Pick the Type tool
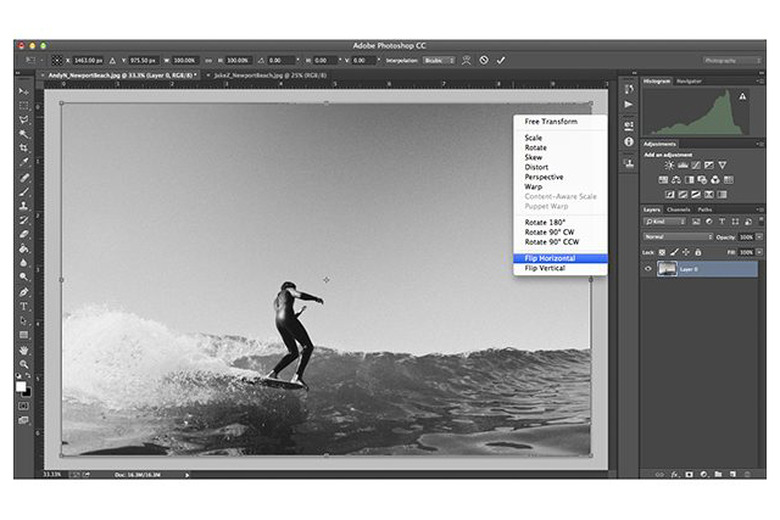This screenshot has width=780, height=520. point(24,306)
